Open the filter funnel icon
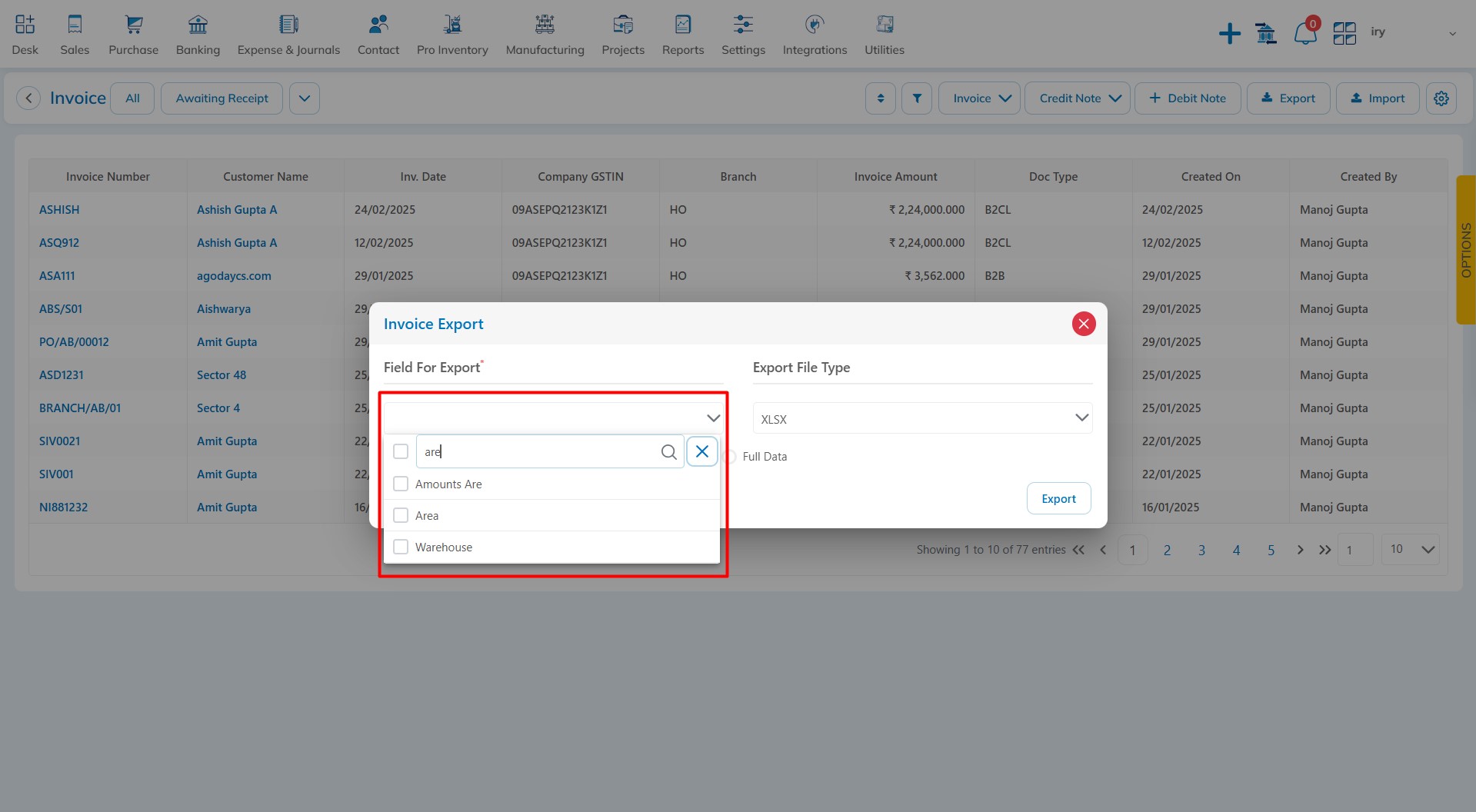Screen dimensions: 1476x812 (x=917, y=98)
